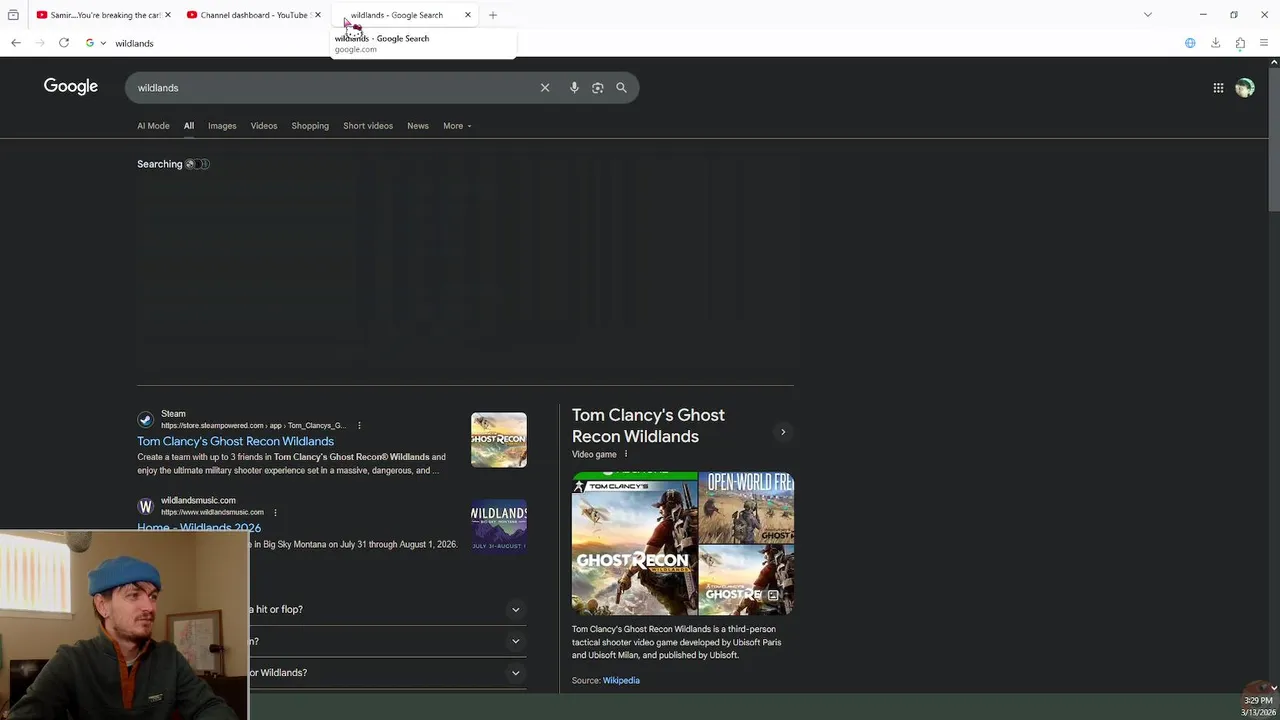Open the three-dot menu on Steam result
The height and width of the screenshot is (720, 1280).
tap(359, 426)
